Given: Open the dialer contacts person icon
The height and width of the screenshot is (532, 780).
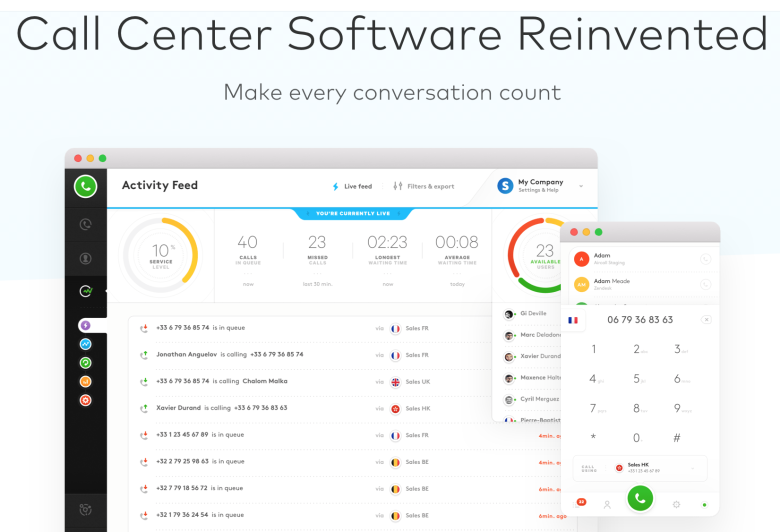Looking at the screenshot, I should tap(607, 505).
